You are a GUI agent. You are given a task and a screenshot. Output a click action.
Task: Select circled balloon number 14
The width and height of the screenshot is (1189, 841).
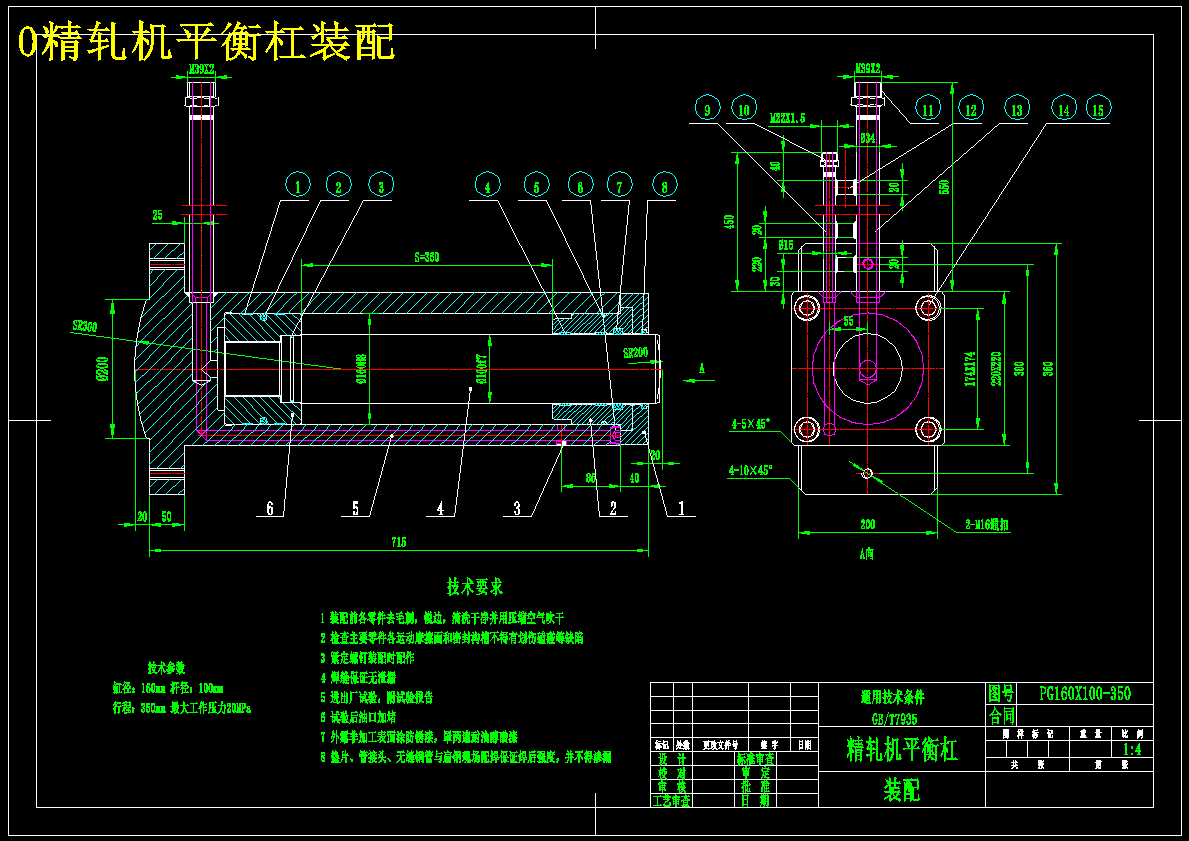[x=1064, y=108]
